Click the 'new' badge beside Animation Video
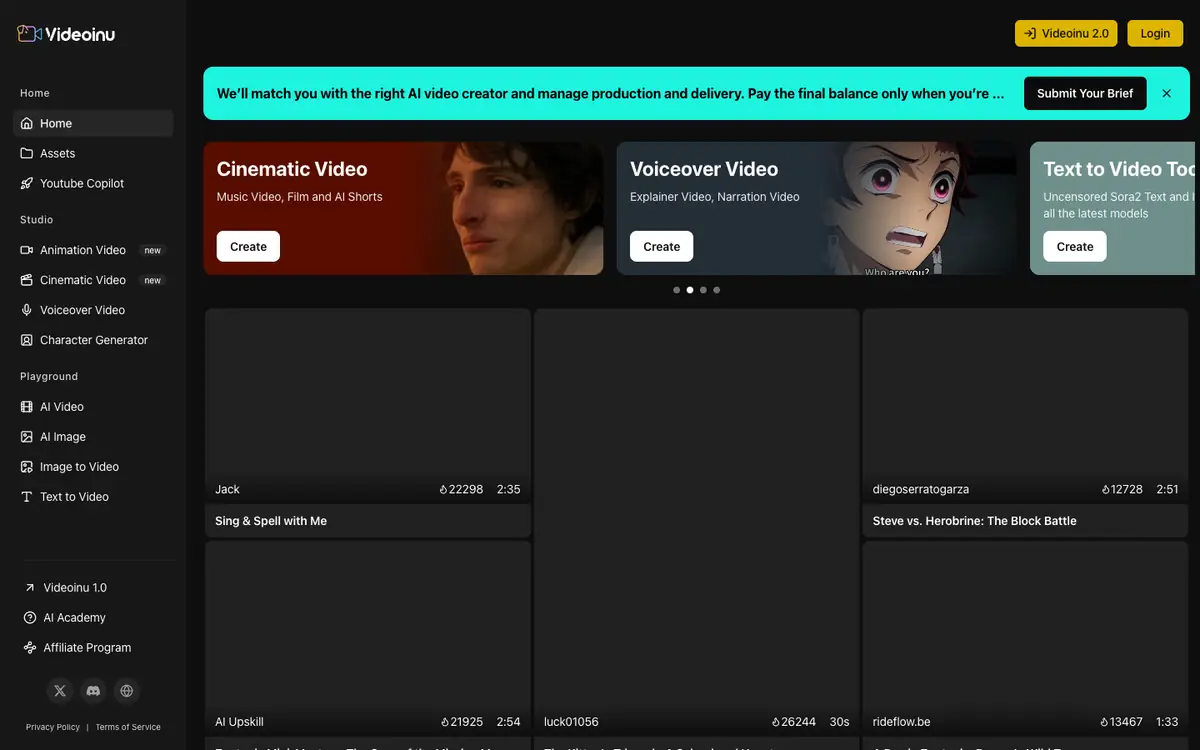The width and height of the screenshot is (1200, 750). (x=152, y=250)
